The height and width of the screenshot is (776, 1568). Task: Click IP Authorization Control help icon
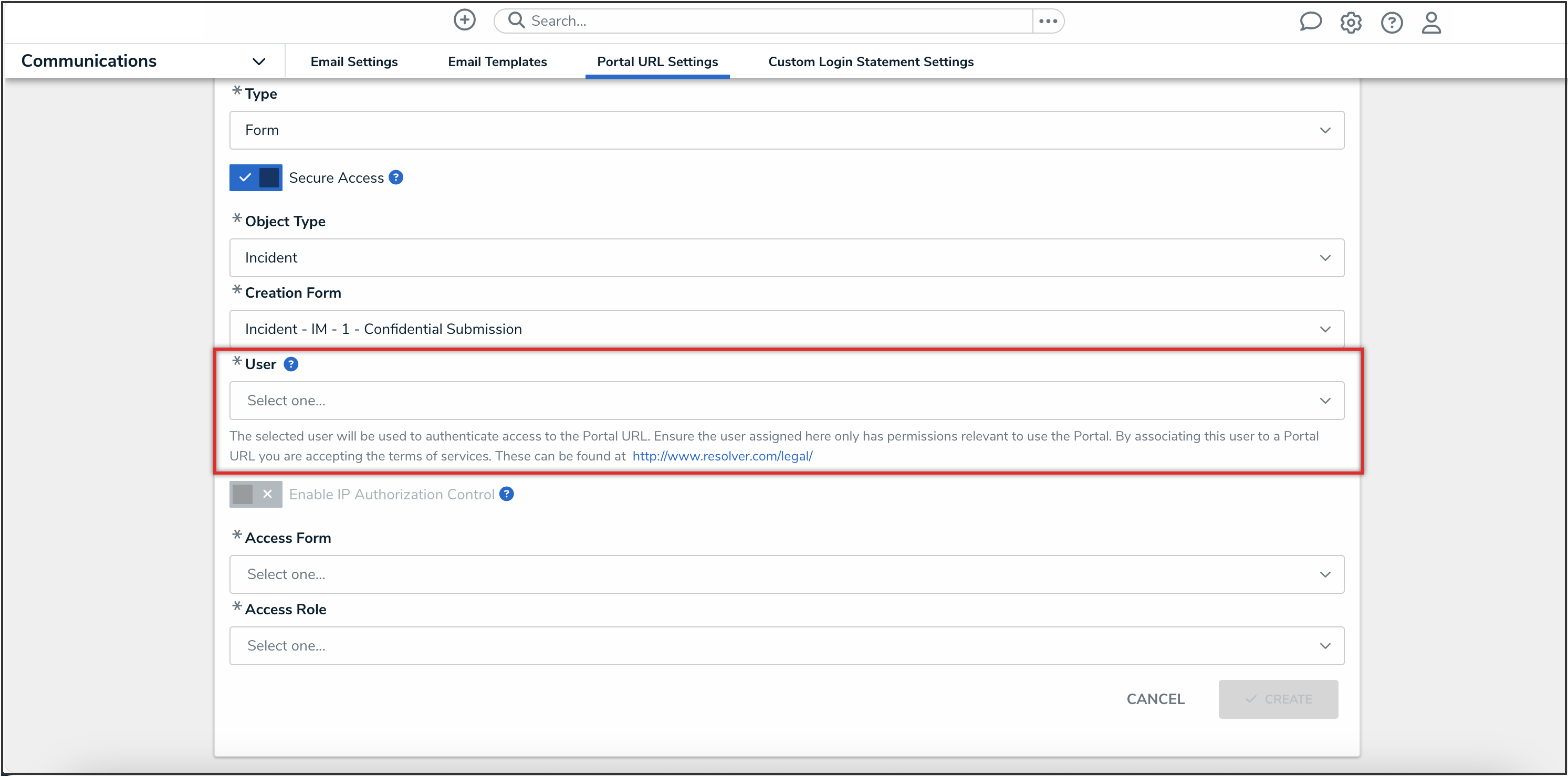[x=506, y=494]
